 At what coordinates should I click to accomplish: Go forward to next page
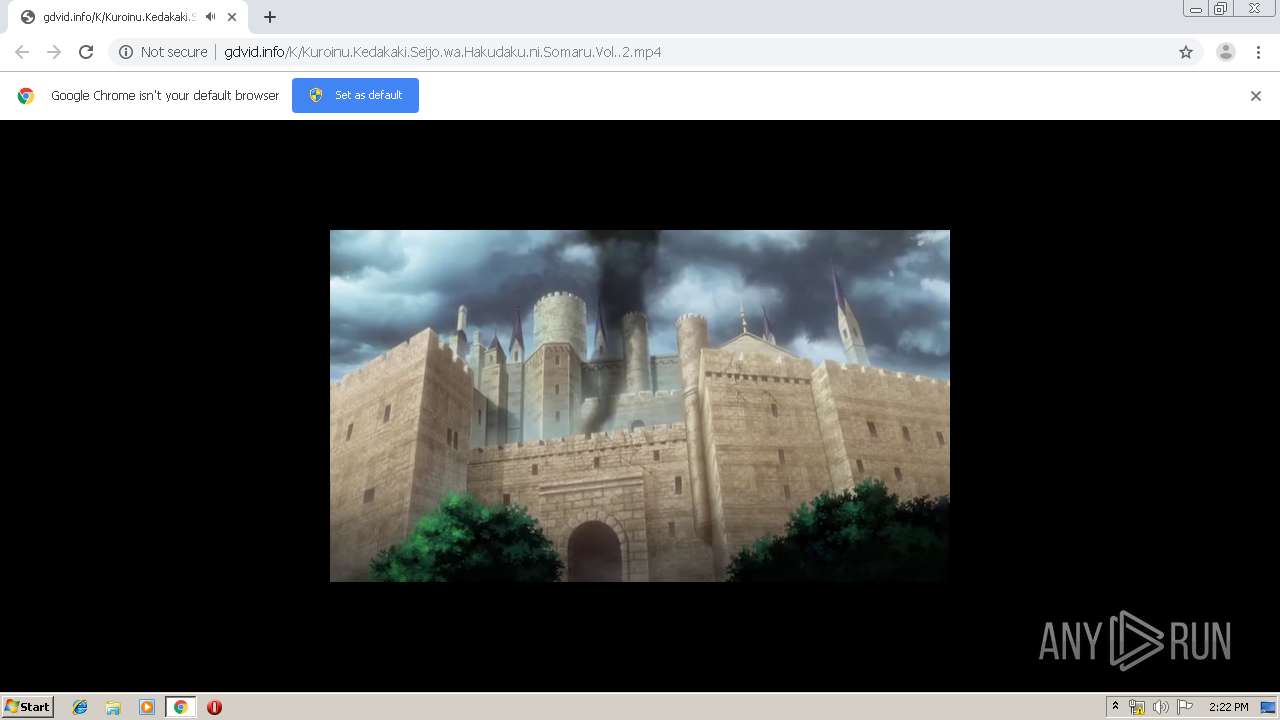pyautogui.click(x=54, y=52)
